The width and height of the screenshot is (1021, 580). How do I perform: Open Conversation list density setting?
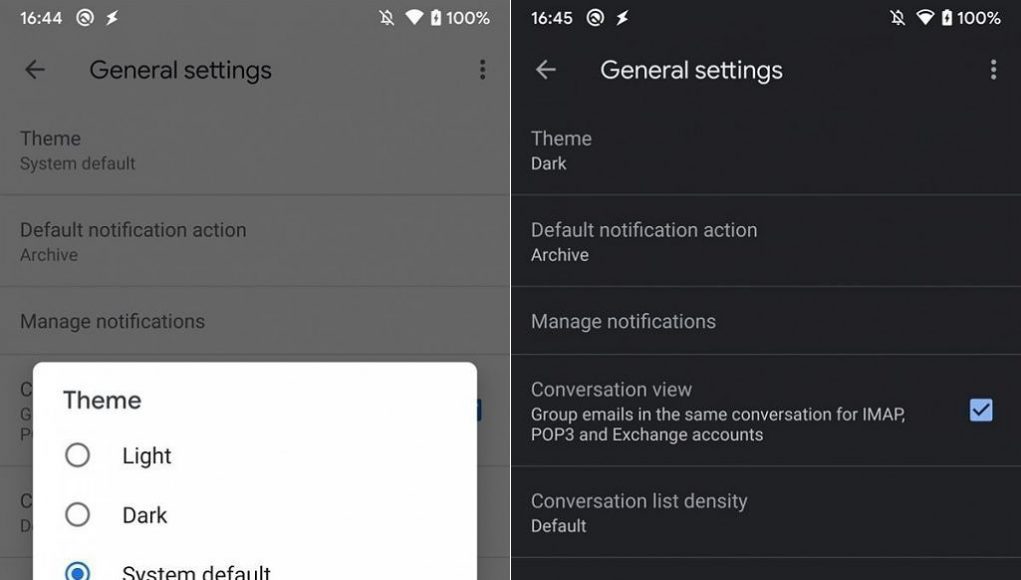click(766, 512)
